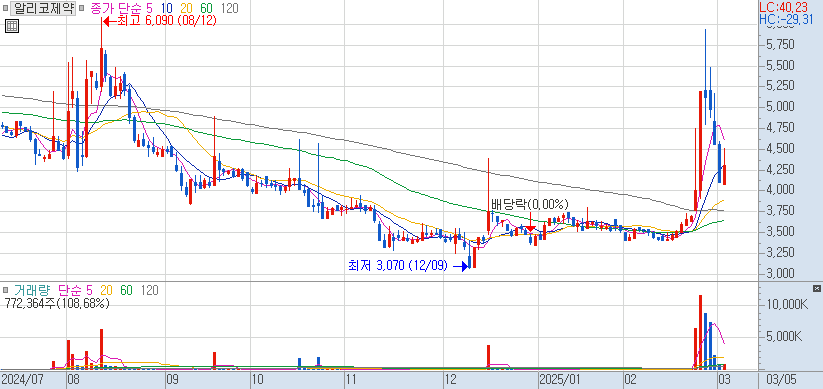
Task: Click the 3,500 price axis label
Action: [x=779, y=232]
